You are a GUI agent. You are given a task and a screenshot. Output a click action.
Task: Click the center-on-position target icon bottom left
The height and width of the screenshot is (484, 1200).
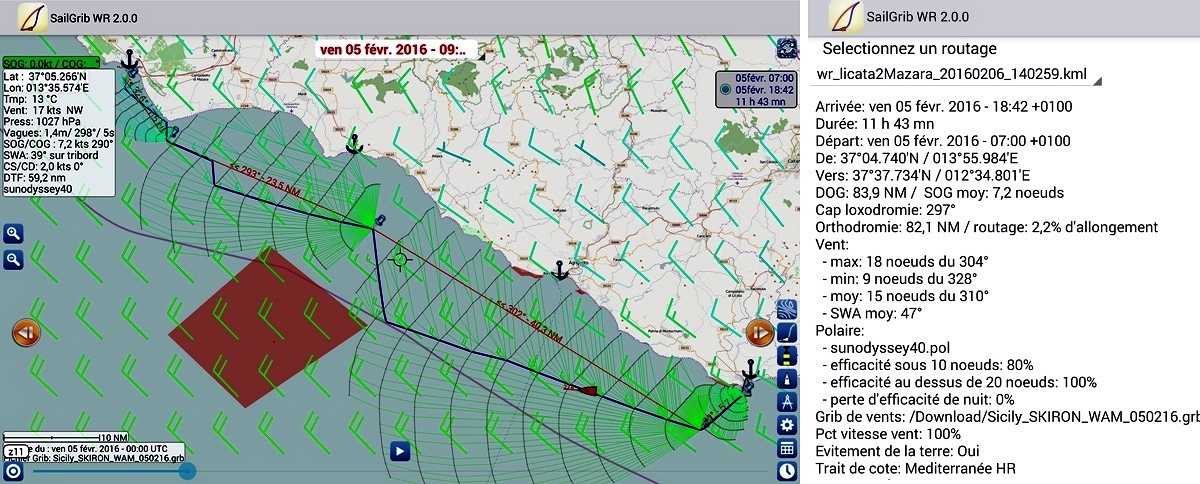click(13, 471)
